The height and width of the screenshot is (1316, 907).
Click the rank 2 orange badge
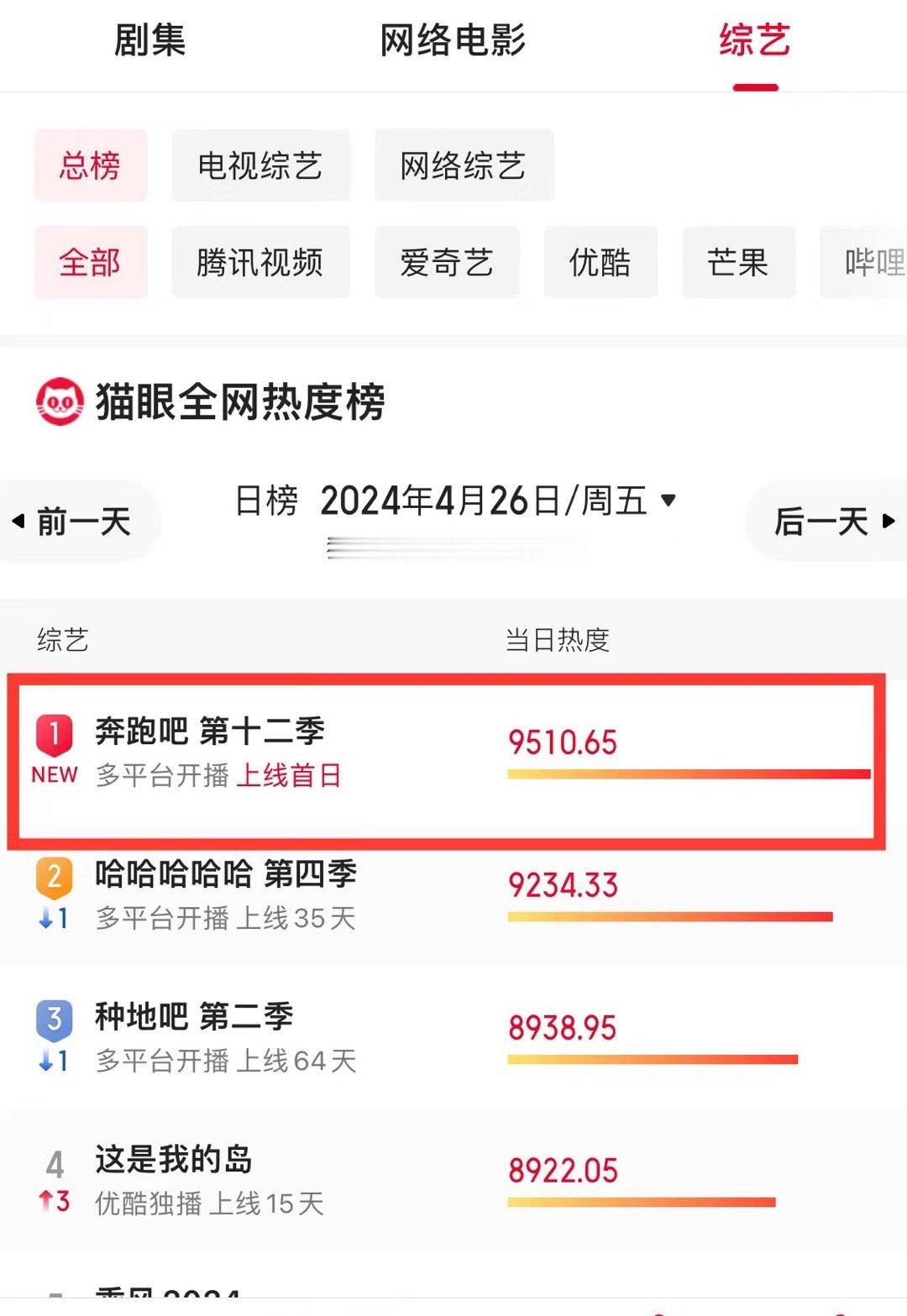point(55,878)
